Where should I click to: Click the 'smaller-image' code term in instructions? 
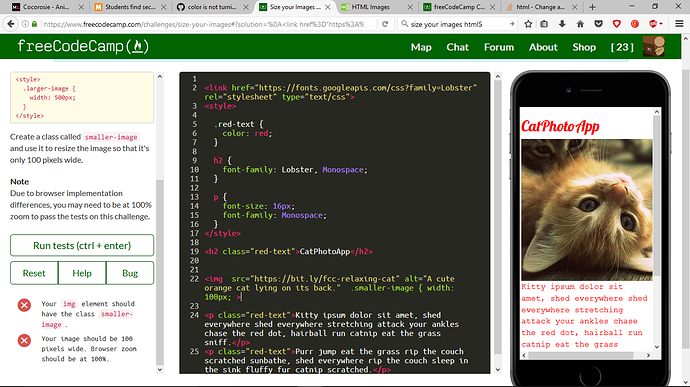(x=111, y=137)
